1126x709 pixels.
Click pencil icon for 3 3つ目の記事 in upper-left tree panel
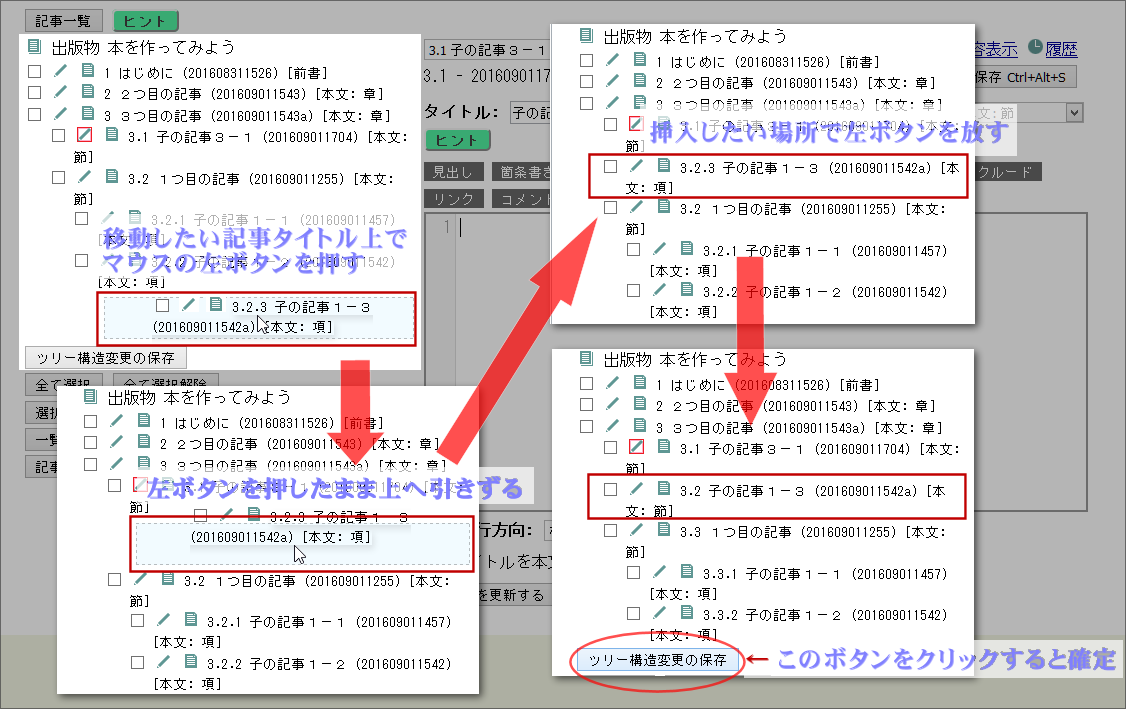[x=60, y=113]
